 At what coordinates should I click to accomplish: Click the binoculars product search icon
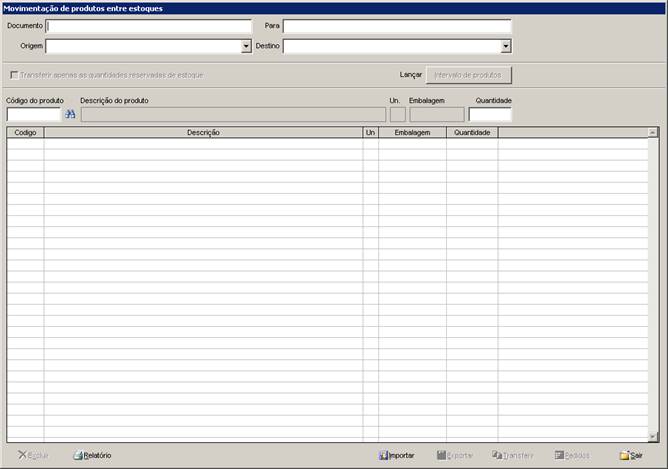(70, 114)
